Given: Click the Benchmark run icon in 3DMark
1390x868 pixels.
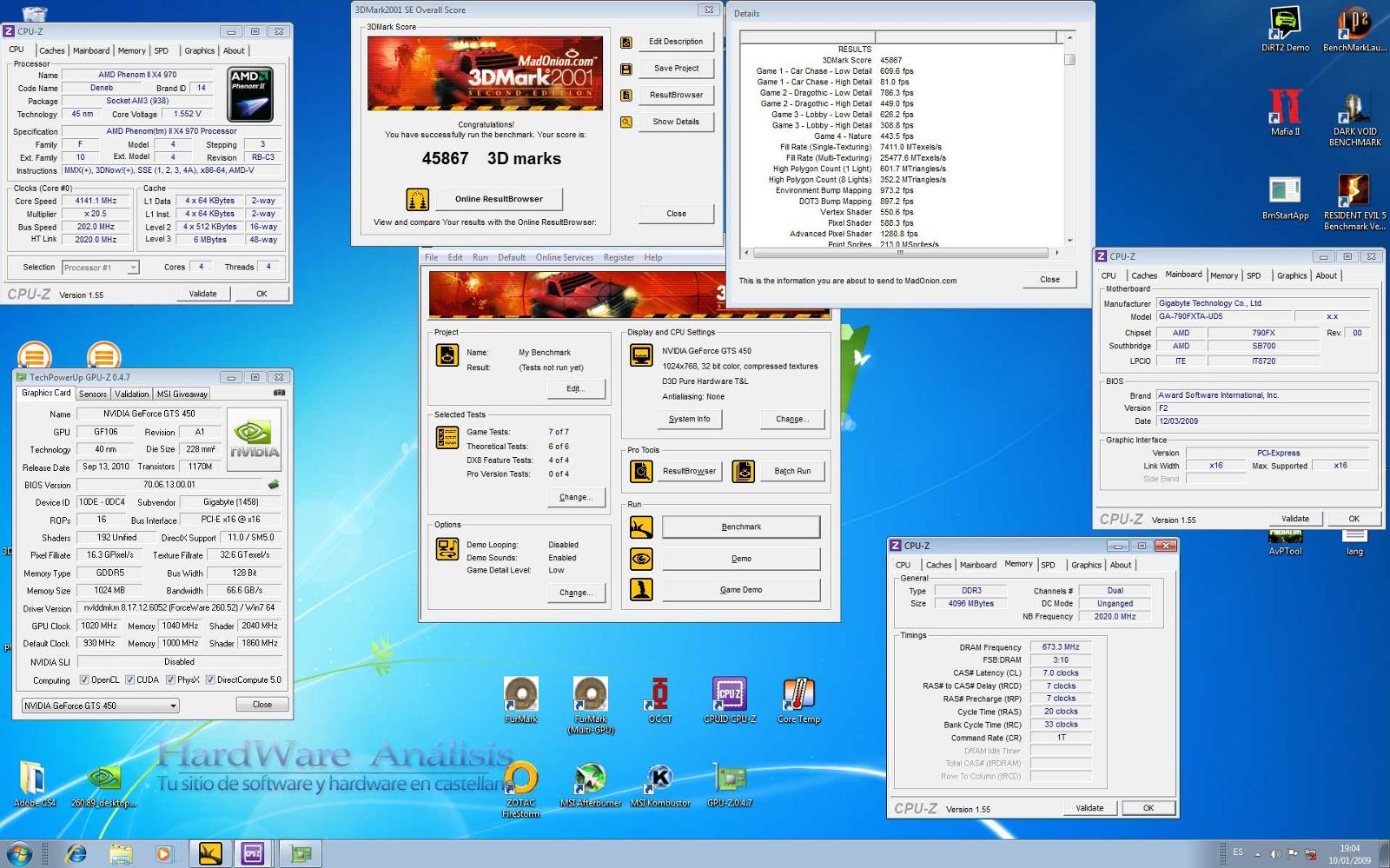Looking at the screenshot, I should tap(641, 527).
